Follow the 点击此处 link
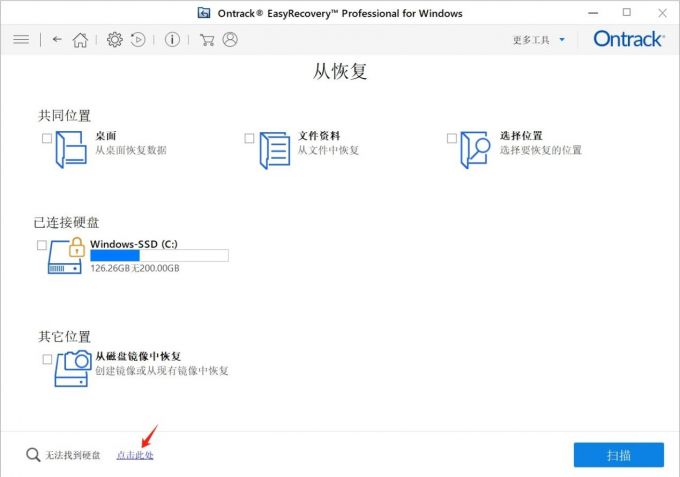Screen dimensions: 680x477 click(x=135, y=455)
